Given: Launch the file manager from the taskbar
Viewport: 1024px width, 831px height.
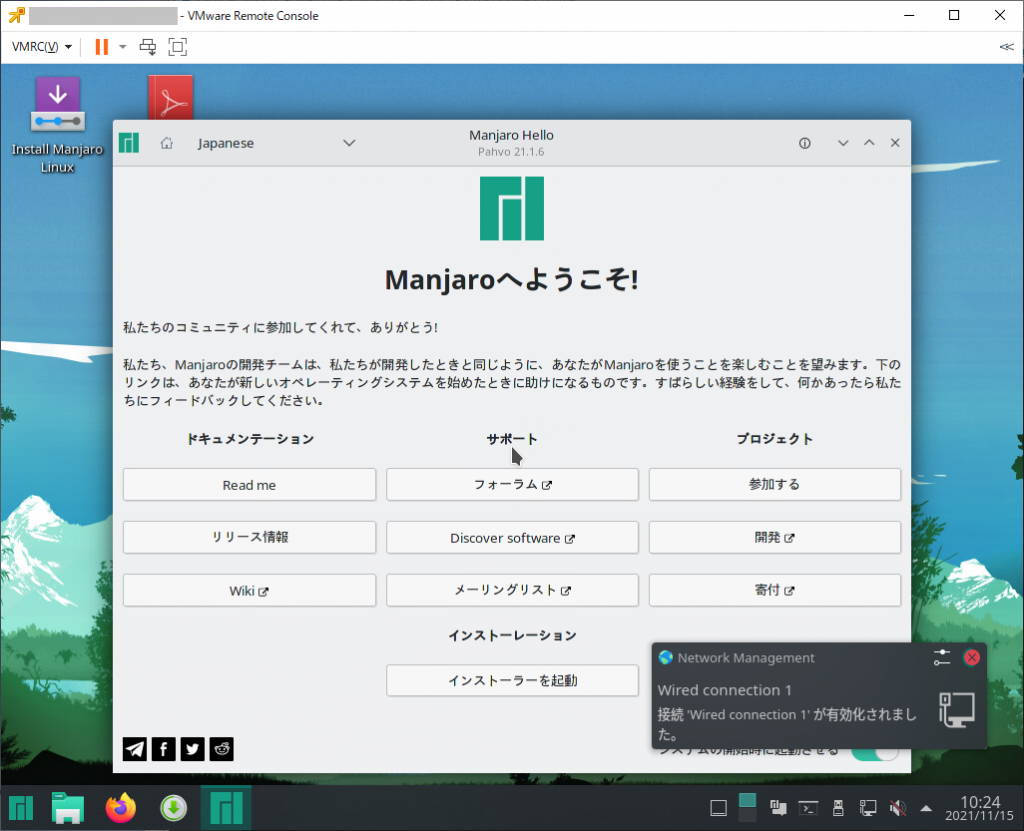Looking at the screenshot, I should tap(68, 809).
